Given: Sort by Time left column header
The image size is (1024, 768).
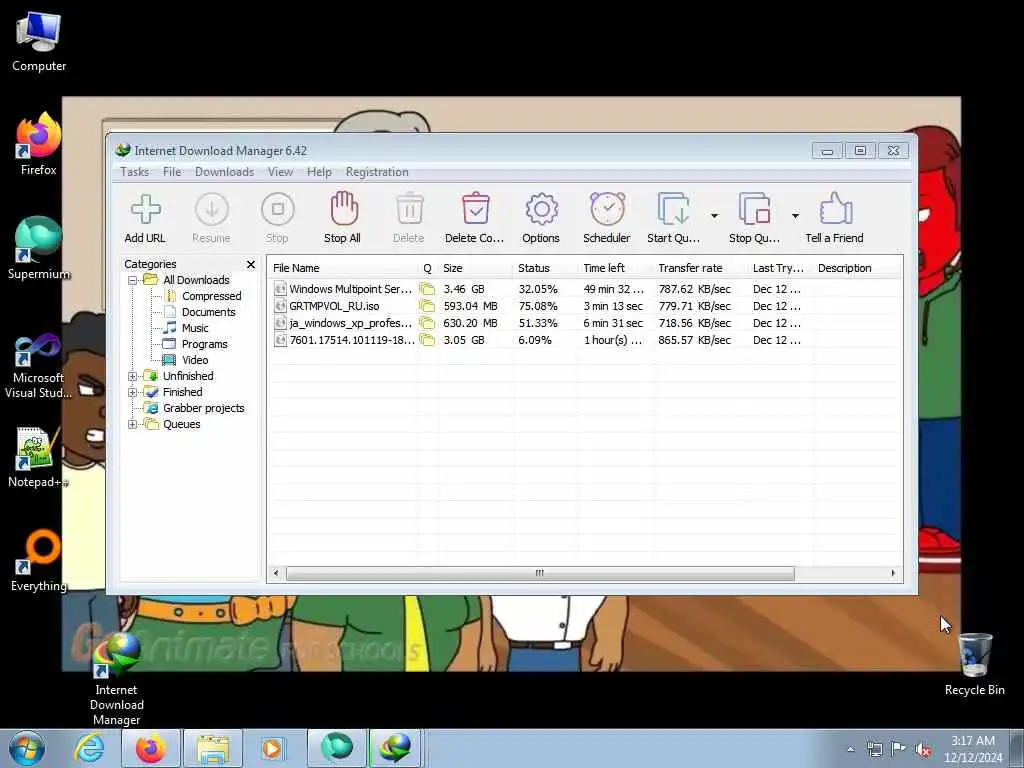Looking at the screenshot, I should [616, 268].
